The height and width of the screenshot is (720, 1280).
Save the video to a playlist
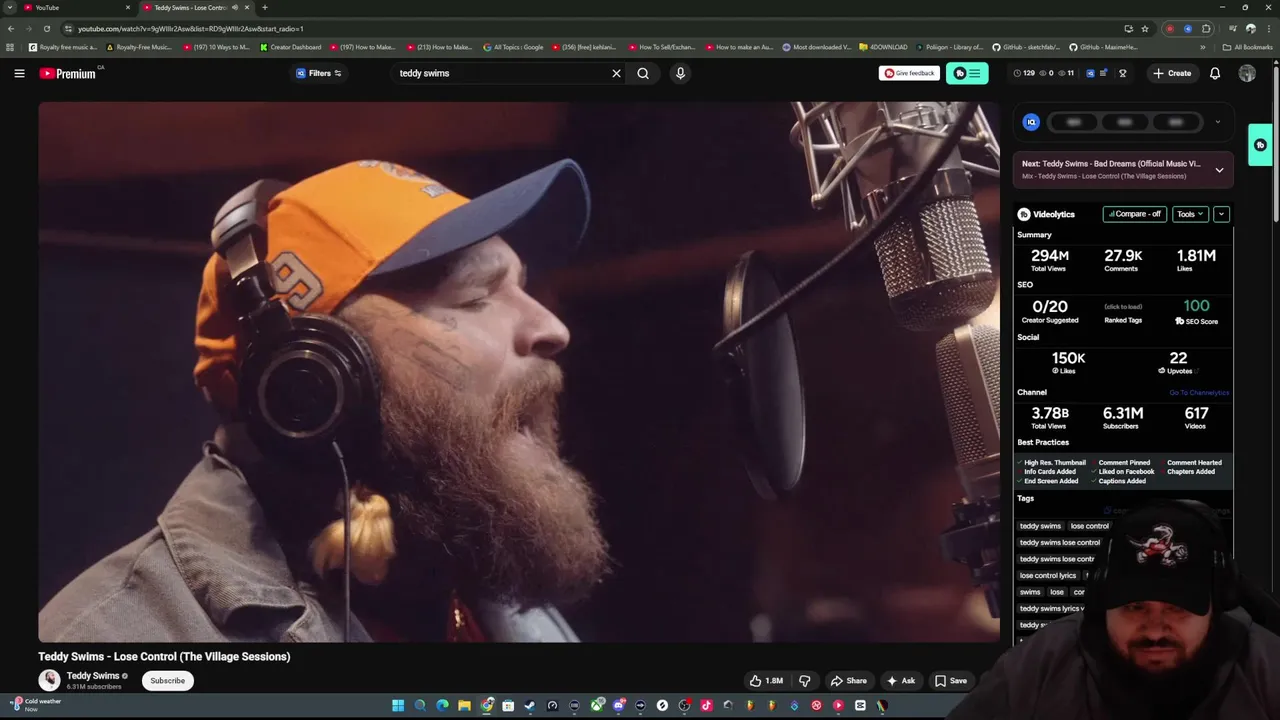point(951,681)
